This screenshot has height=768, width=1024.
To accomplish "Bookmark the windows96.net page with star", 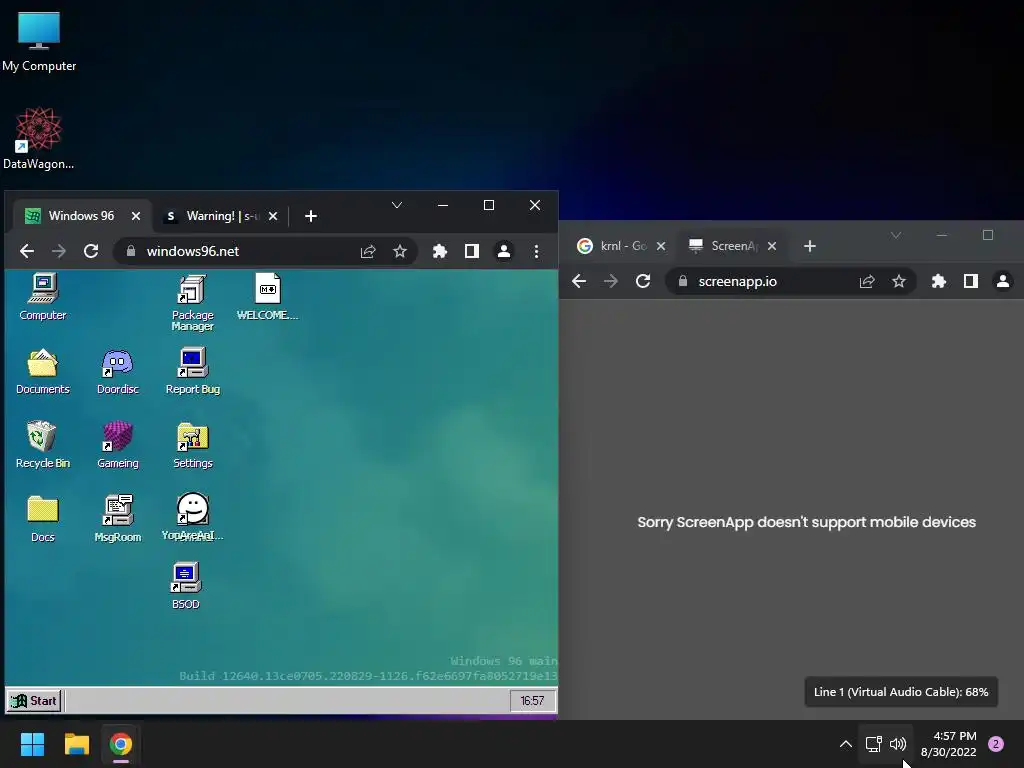I will click(x=400, y=251).
